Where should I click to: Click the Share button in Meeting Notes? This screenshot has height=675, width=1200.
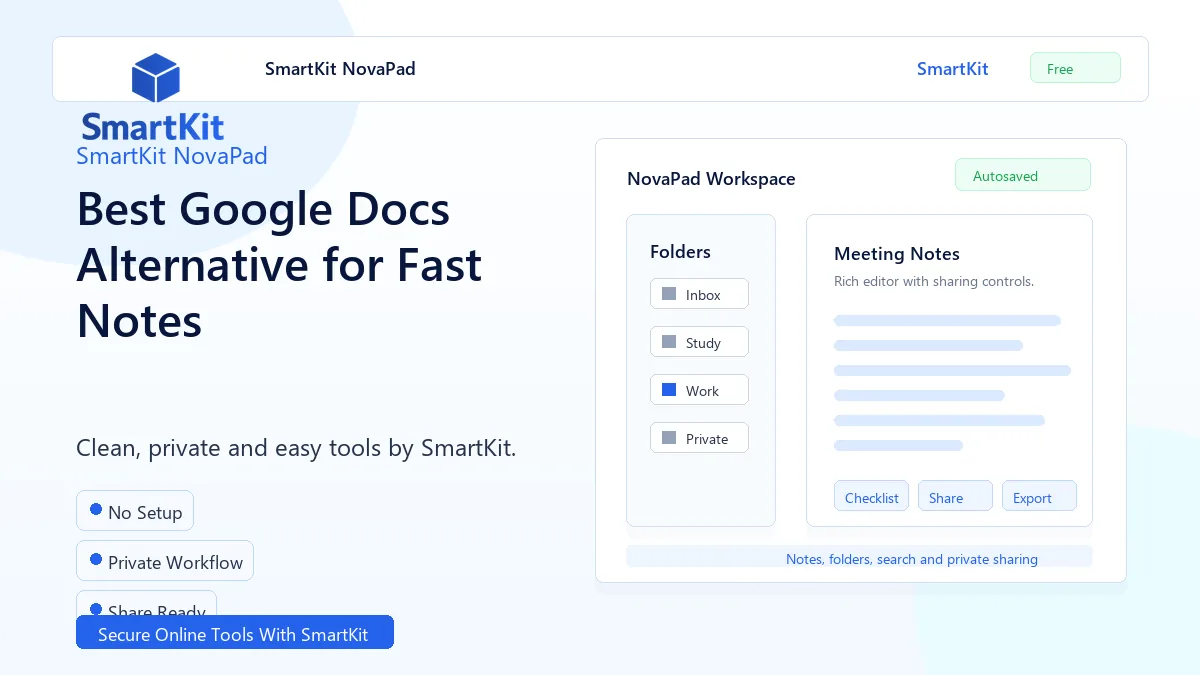click(x=955, y=496)
